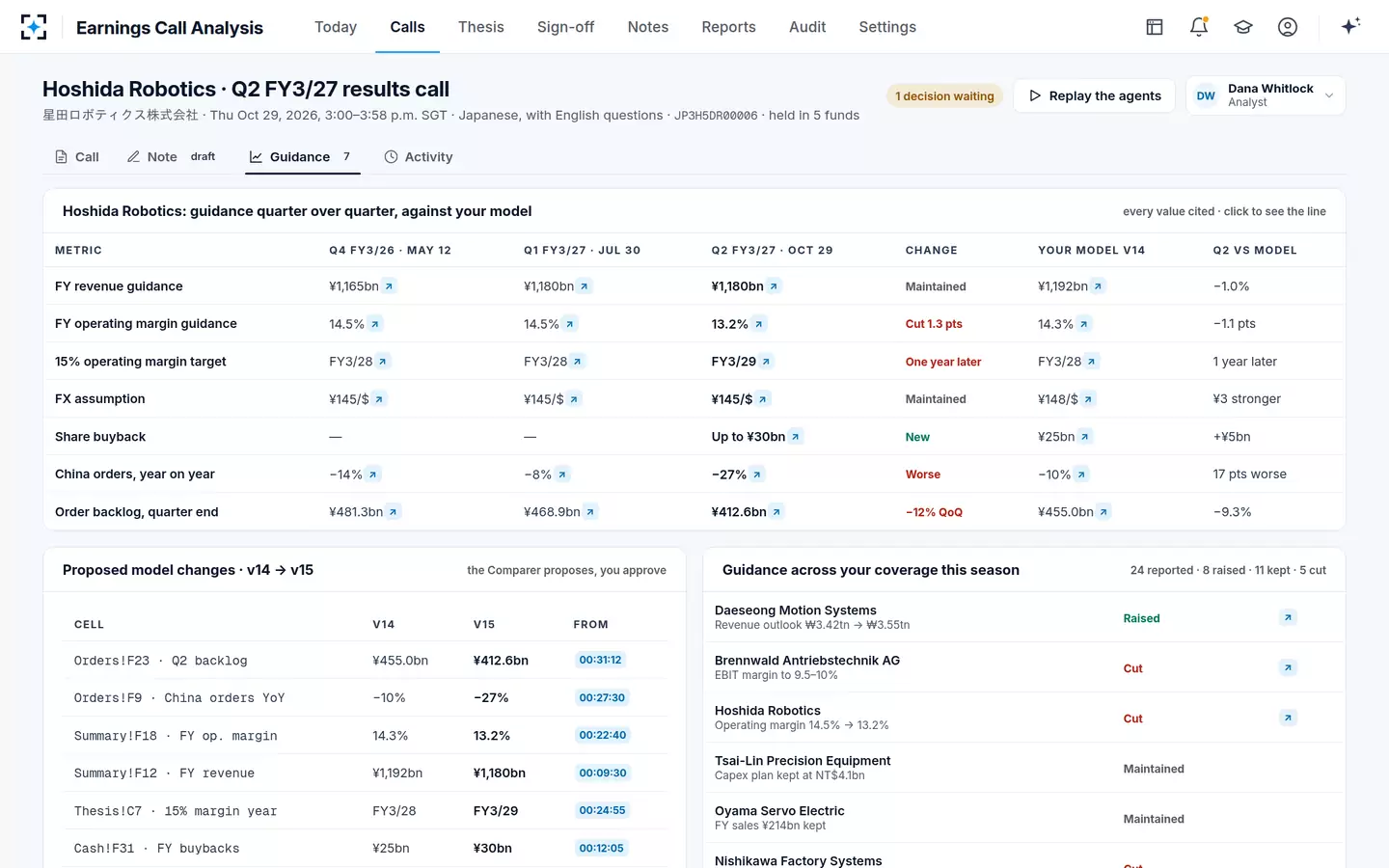Viewport: 1389px width, 868px height.
Task: Open the Reports nav item
Action: pyautogui.click(x=728, y=27)
